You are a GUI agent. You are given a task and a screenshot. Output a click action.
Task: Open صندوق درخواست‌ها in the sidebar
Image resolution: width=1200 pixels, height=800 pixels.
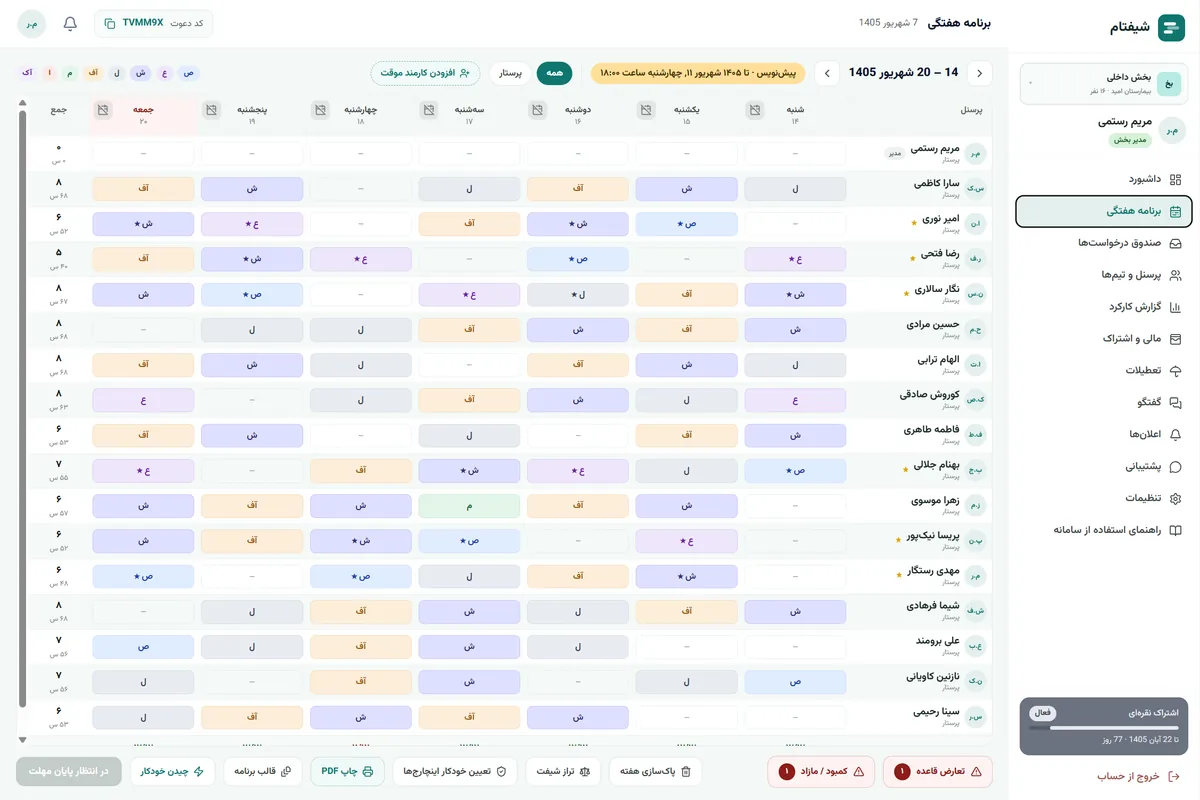click(1104, 243)
